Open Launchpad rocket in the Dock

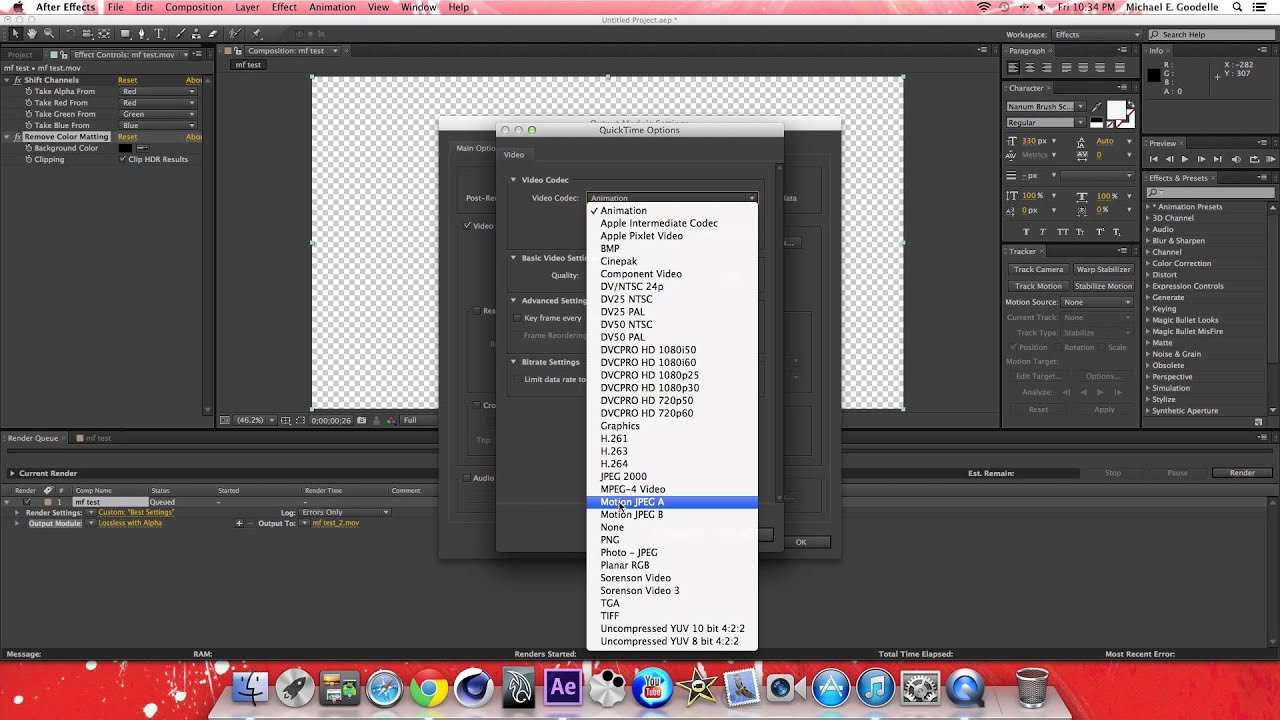coord(295,688)
